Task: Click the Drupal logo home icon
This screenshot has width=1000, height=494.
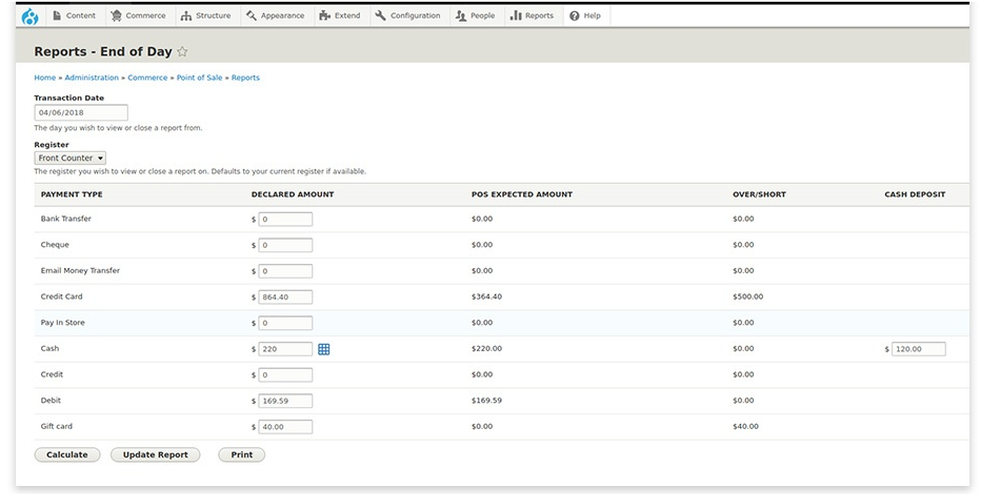Action: [x=30, y=16]
